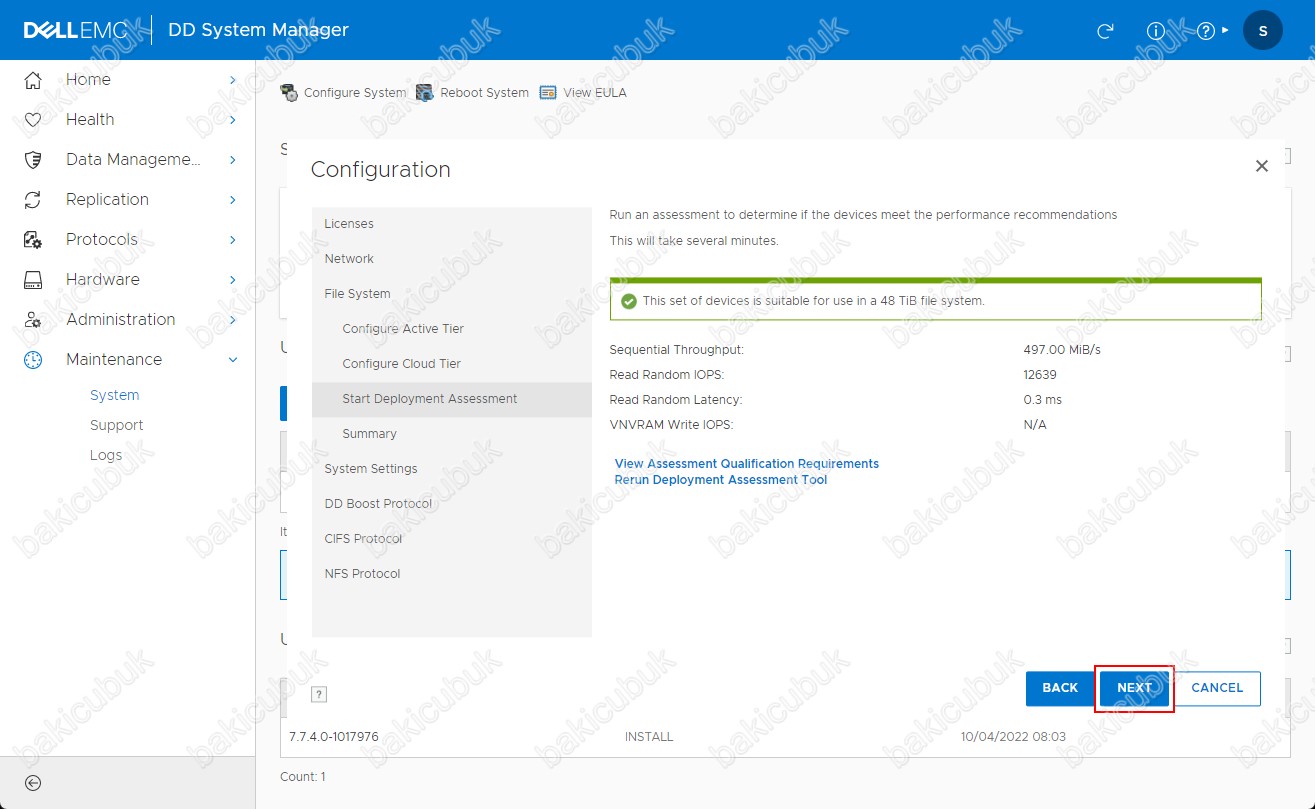Viewport: 1315px width, 809px height.
Task: Open the user avatar S menu
Action: pos(1262,31)
